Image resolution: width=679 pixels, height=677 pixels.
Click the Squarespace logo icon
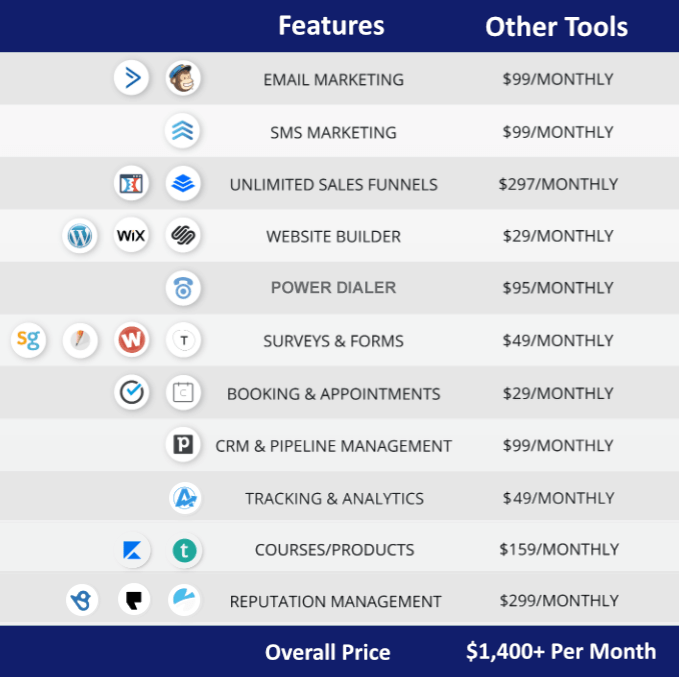(183, 236)
